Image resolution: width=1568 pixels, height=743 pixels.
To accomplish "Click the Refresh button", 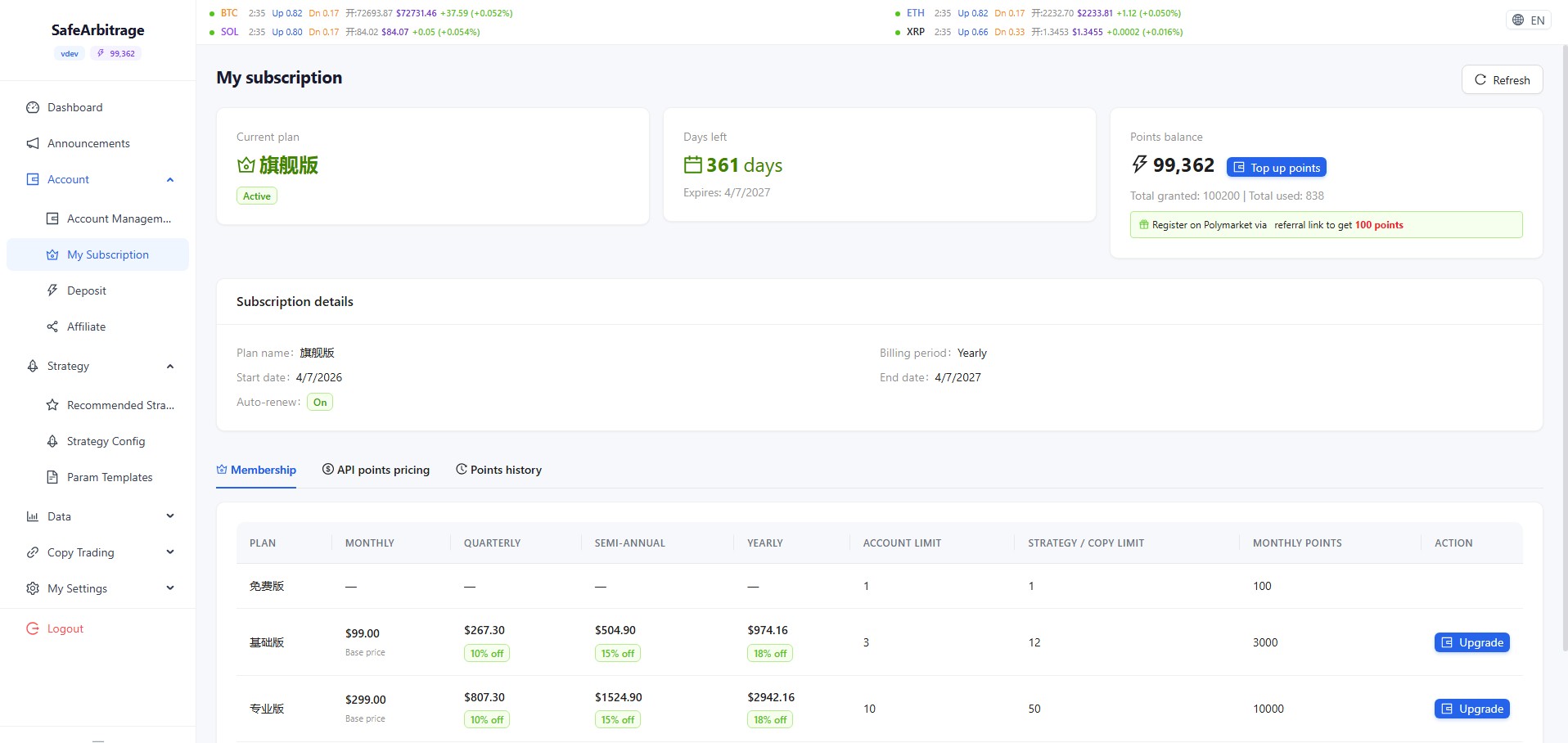I will click(x=1502, y=80).
